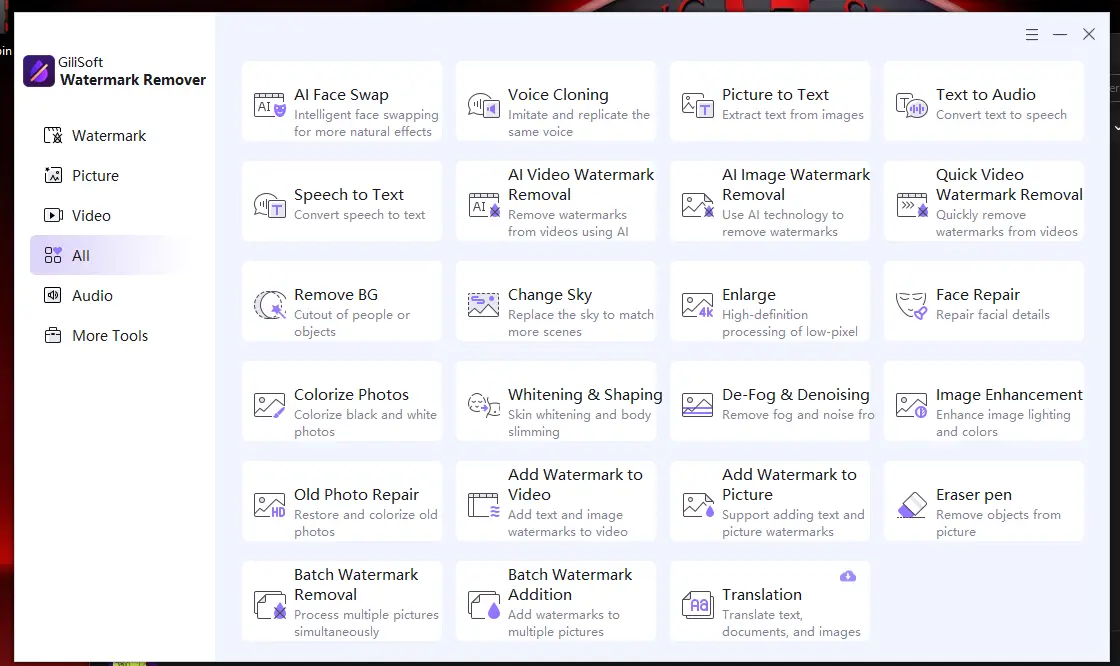Open the Change Sky title

(550, 294)
